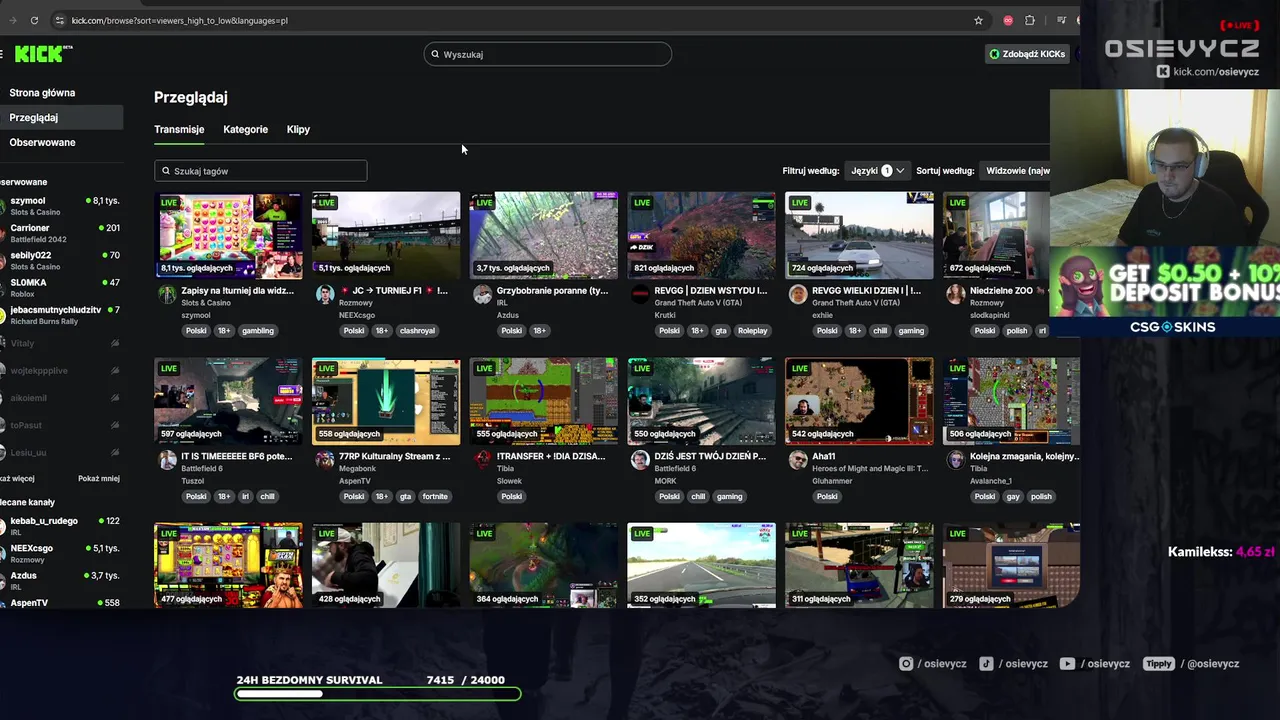The width and height of the screenshot is (1280, 720).
Task: Click the Instagram icon in the stream overlay
Action: click(906, 663)
